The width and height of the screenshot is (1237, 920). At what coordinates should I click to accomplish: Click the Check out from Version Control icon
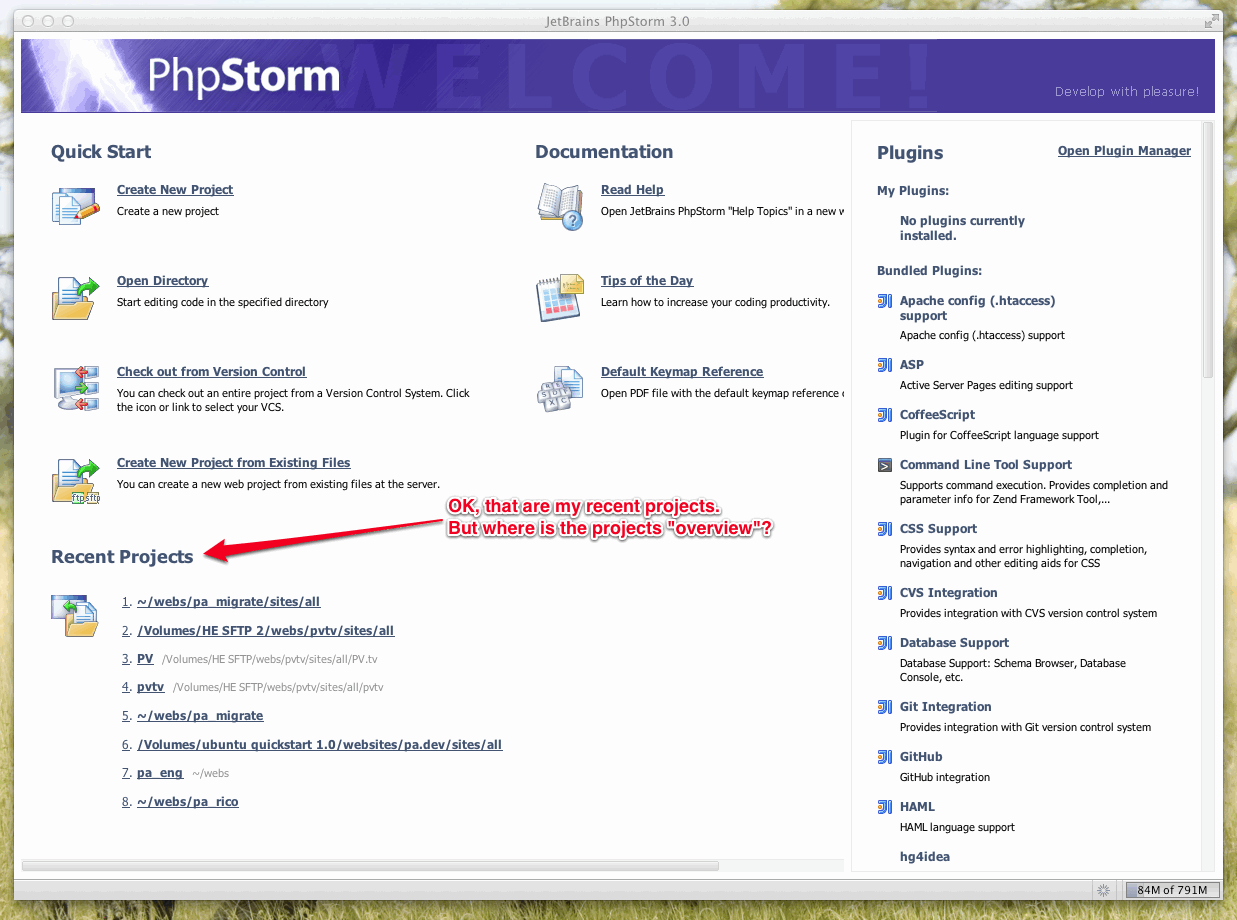coord(76,388)
